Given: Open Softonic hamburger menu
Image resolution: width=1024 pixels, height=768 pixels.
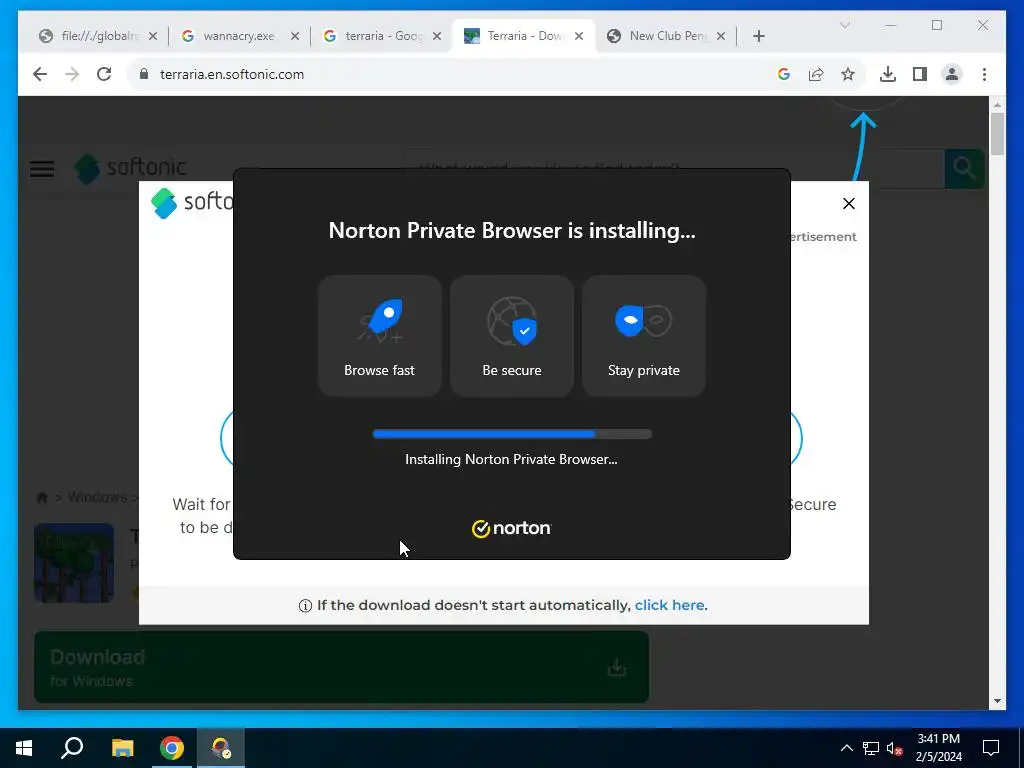Looking at the screenshot, I should tap(42, 170).
